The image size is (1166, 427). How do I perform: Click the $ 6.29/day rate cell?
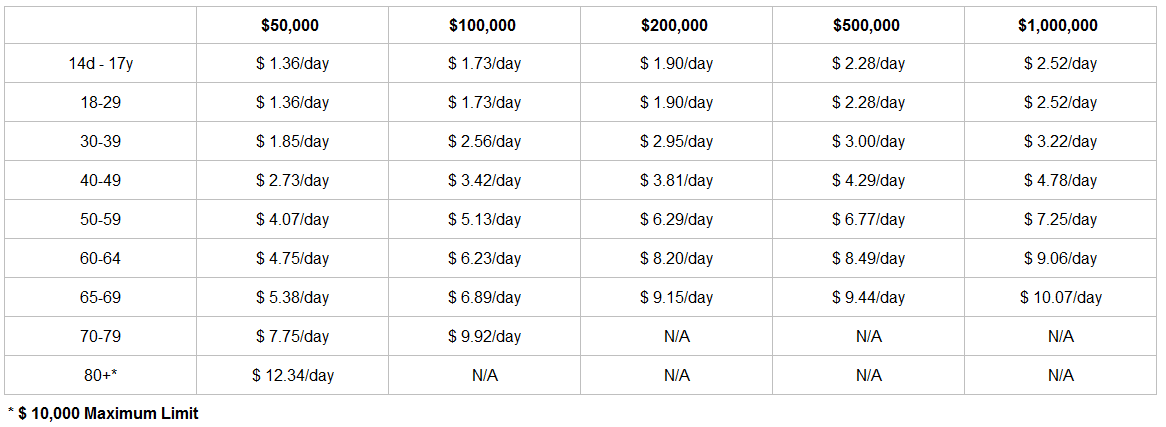click(676, 219)
